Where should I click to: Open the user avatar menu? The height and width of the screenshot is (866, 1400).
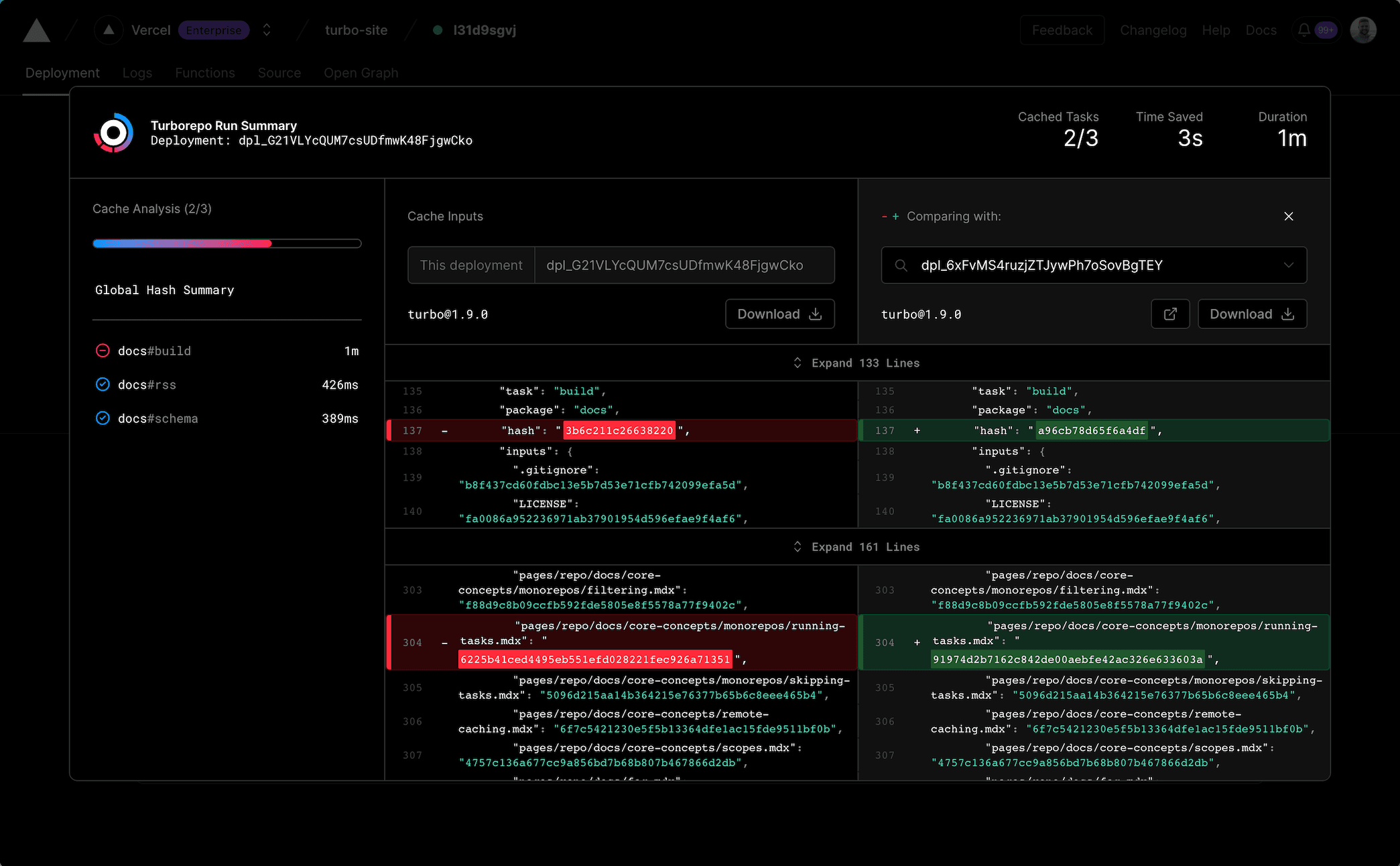pyautogui.click(x=1362, y=30)
